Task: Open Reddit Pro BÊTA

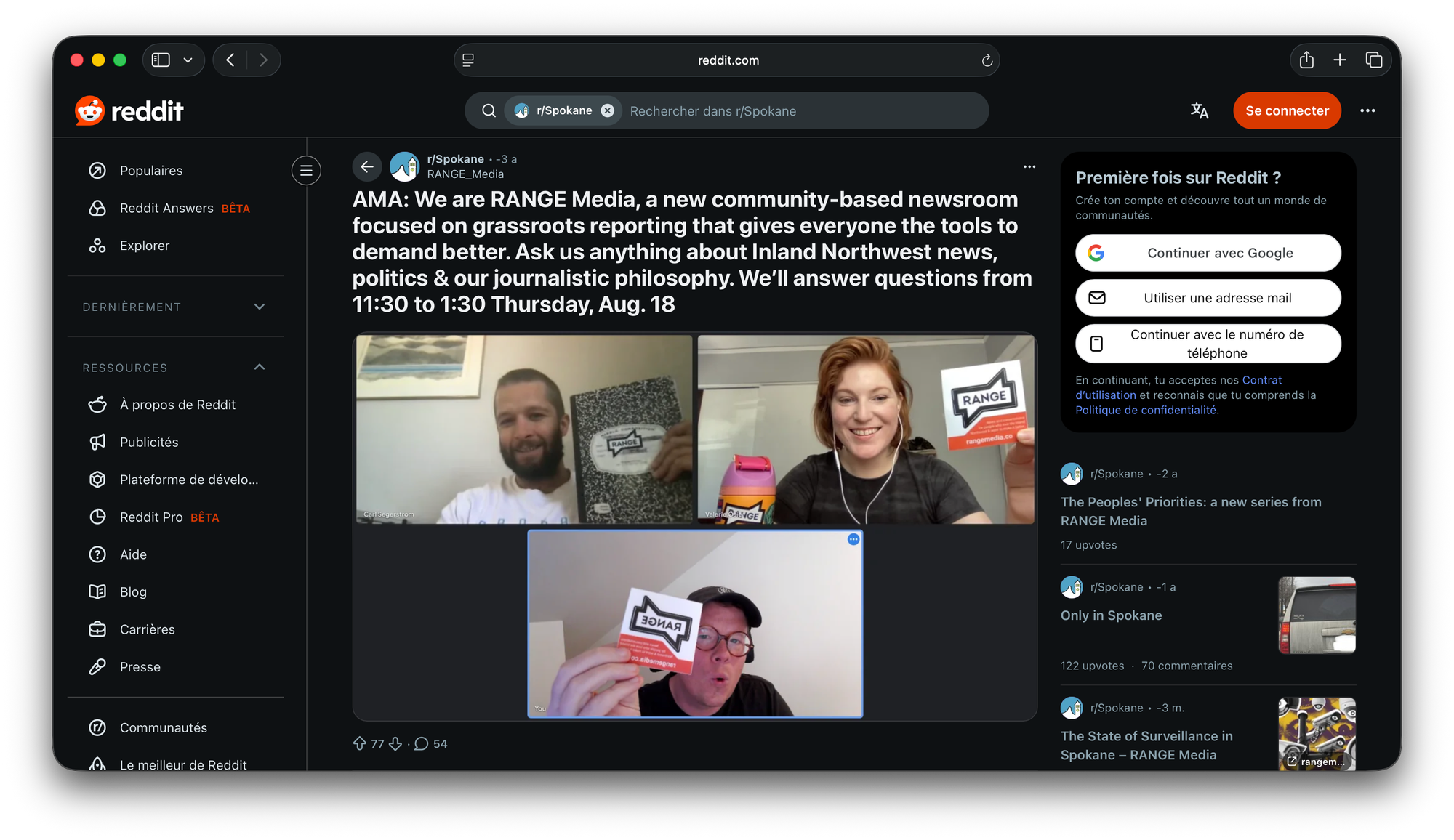Action: 176,517
